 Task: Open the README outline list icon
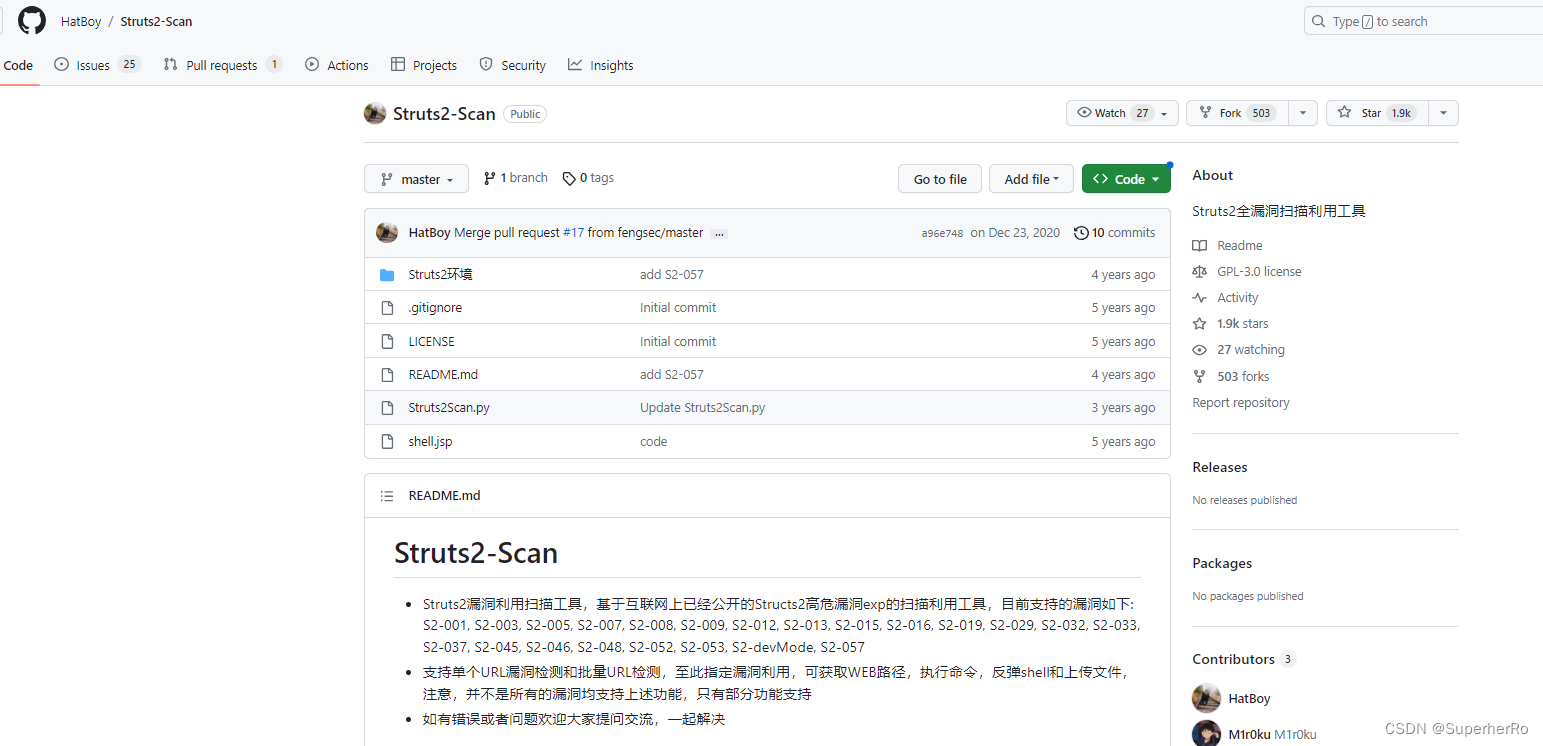(x=387, y=496)
